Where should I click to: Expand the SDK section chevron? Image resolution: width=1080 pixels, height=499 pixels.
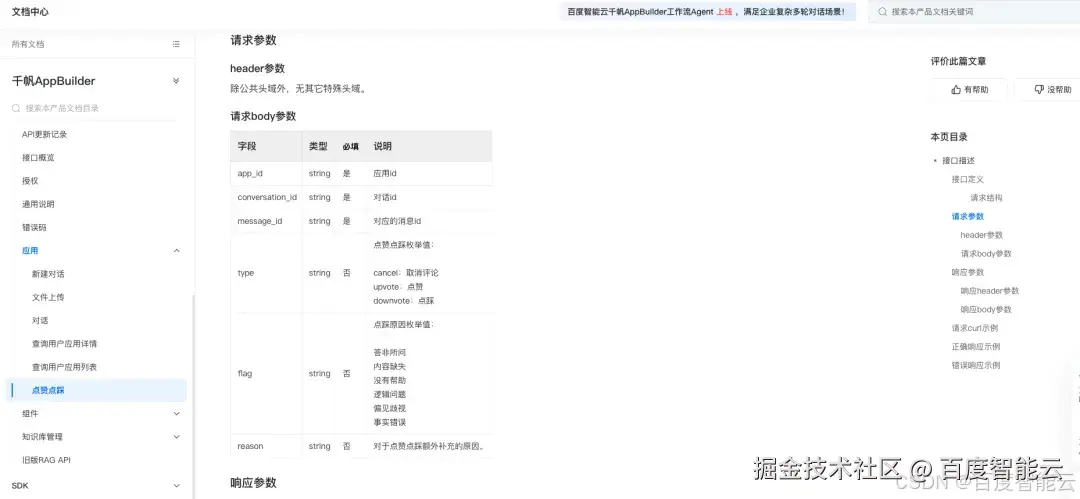click(176, 486)
